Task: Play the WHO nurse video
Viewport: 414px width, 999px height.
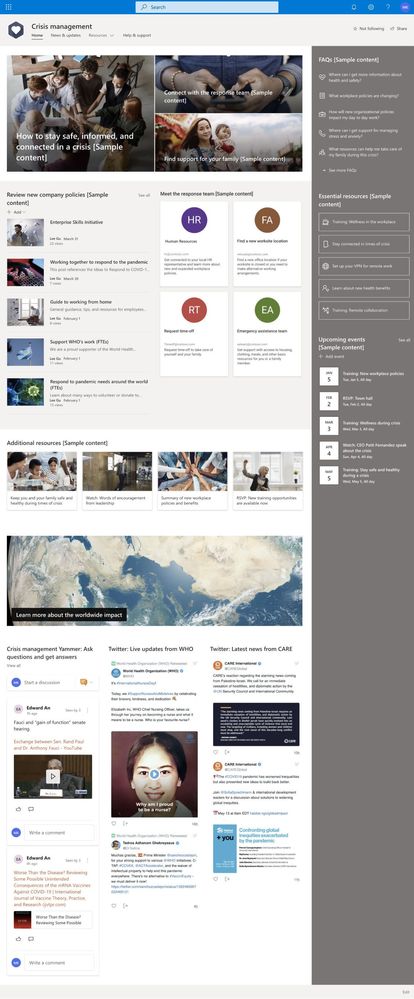Action: point(153,774)
